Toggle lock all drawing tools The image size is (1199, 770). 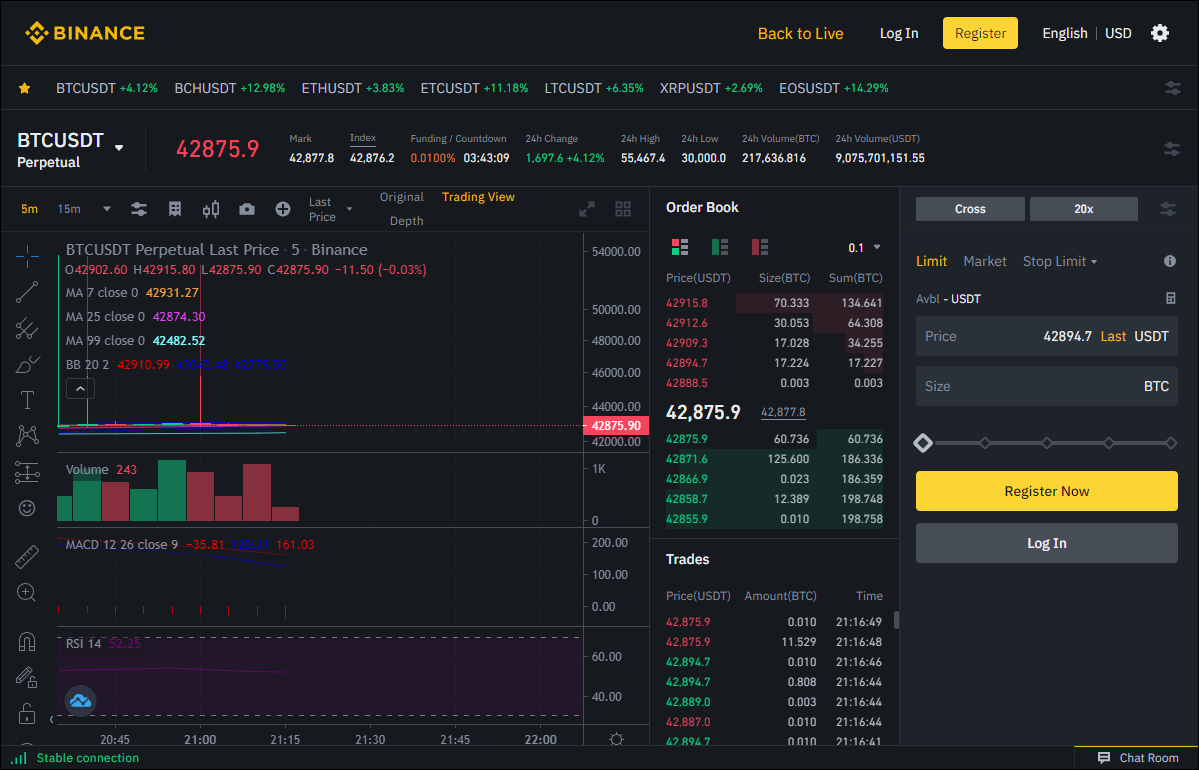tap(27, 713)
